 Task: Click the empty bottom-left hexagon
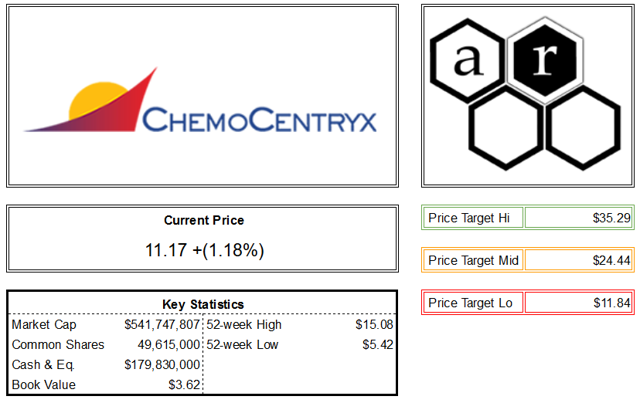click(506, 128)
